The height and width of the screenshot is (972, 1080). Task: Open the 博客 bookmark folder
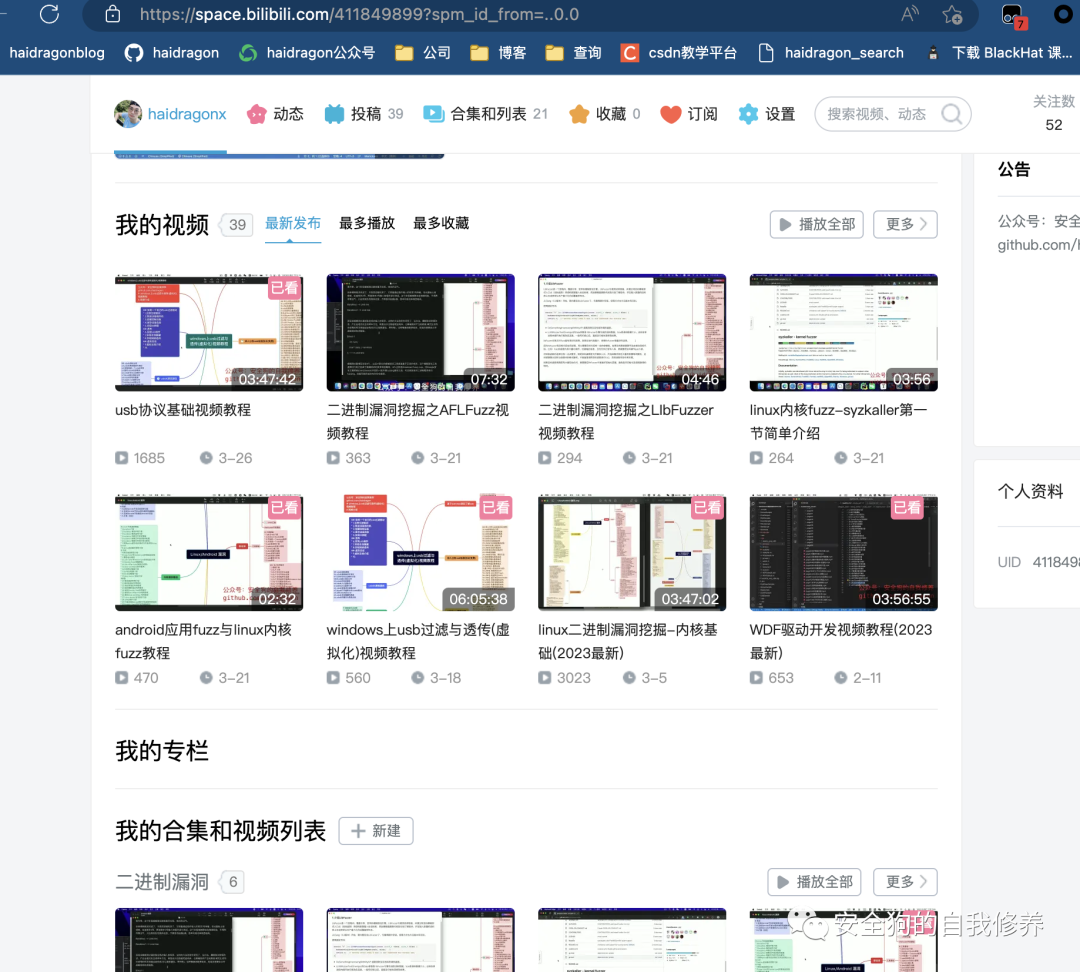498,53
